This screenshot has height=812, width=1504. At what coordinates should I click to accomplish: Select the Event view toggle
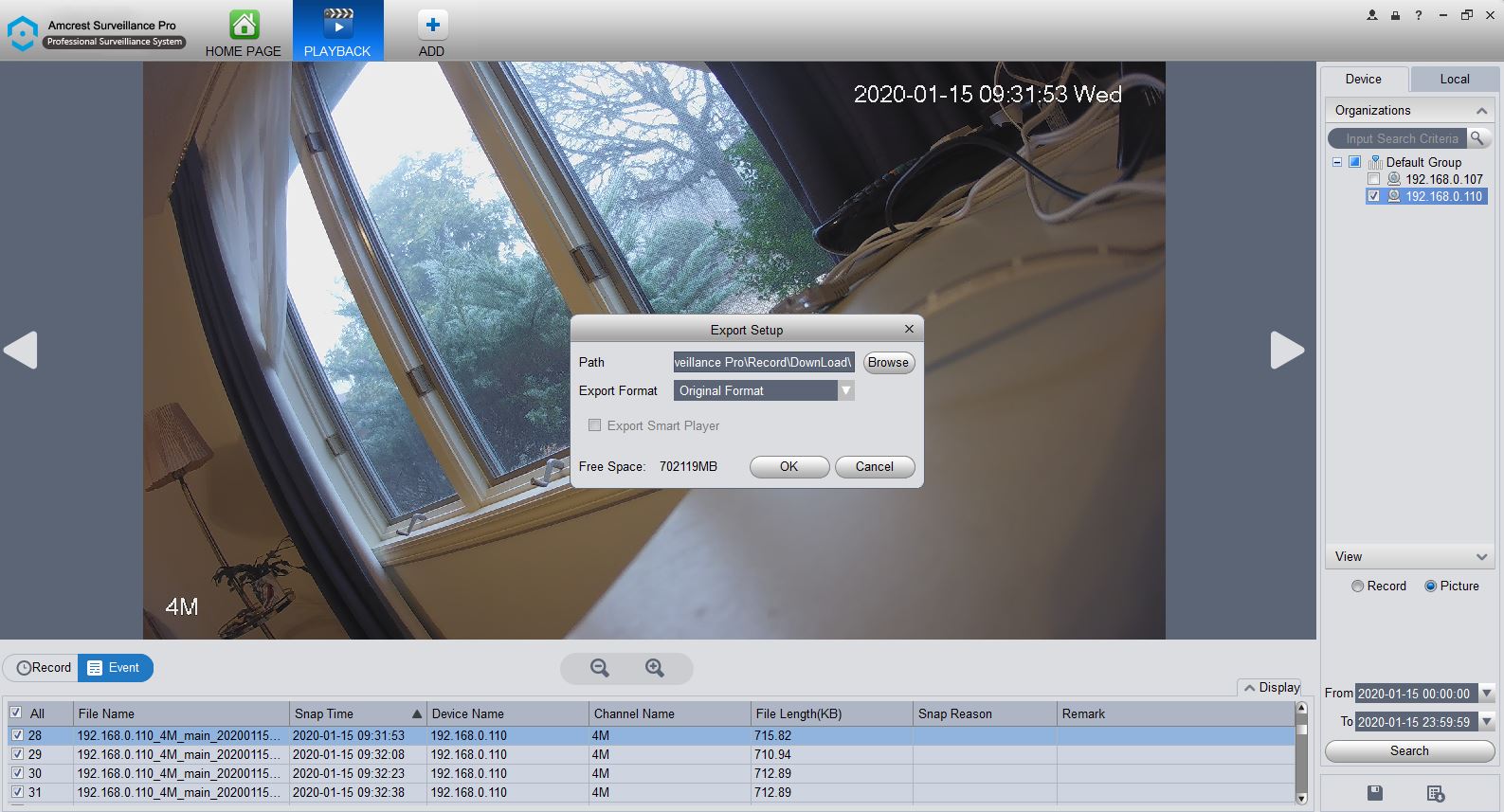115,668
